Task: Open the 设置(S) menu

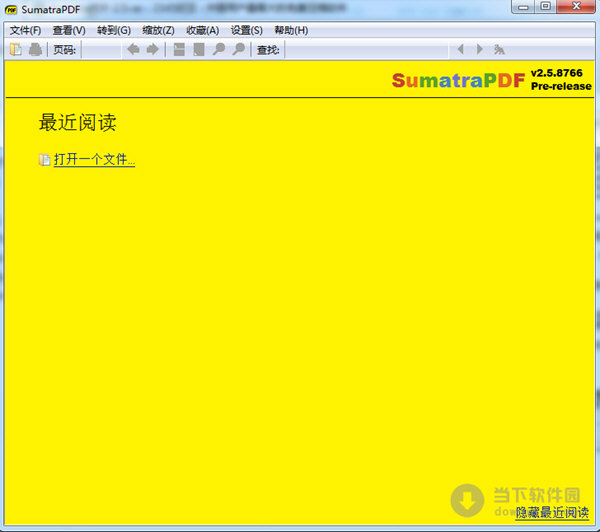Action: click(x=246, y=30)
